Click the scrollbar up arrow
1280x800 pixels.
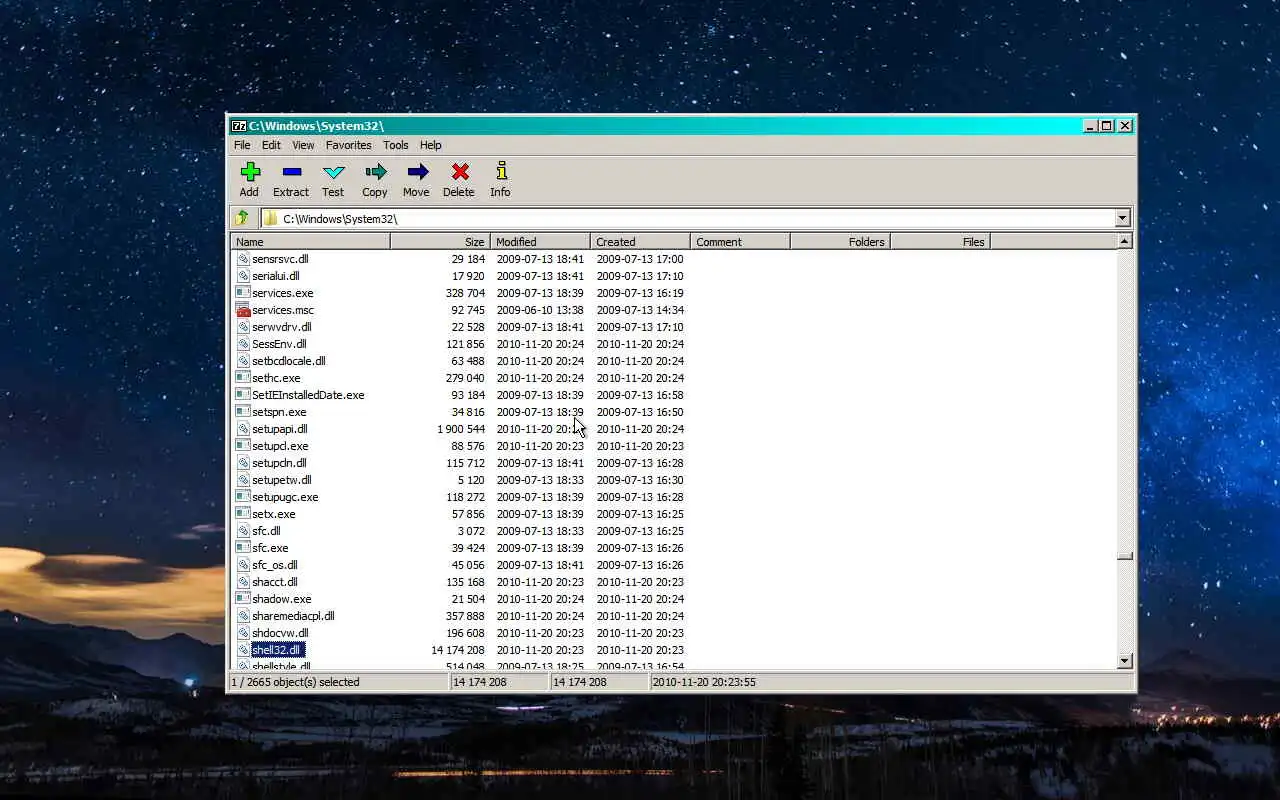1125,241
